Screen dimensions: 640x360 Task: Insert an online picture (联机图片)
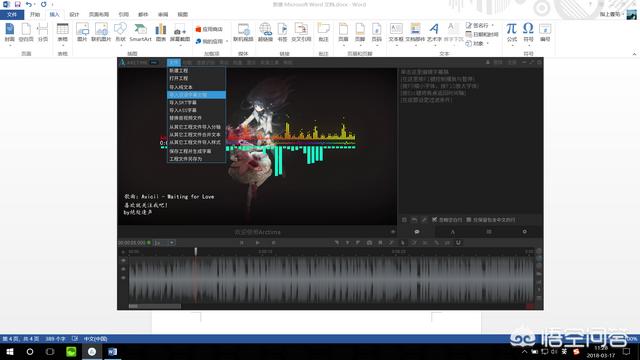(101, 33)
